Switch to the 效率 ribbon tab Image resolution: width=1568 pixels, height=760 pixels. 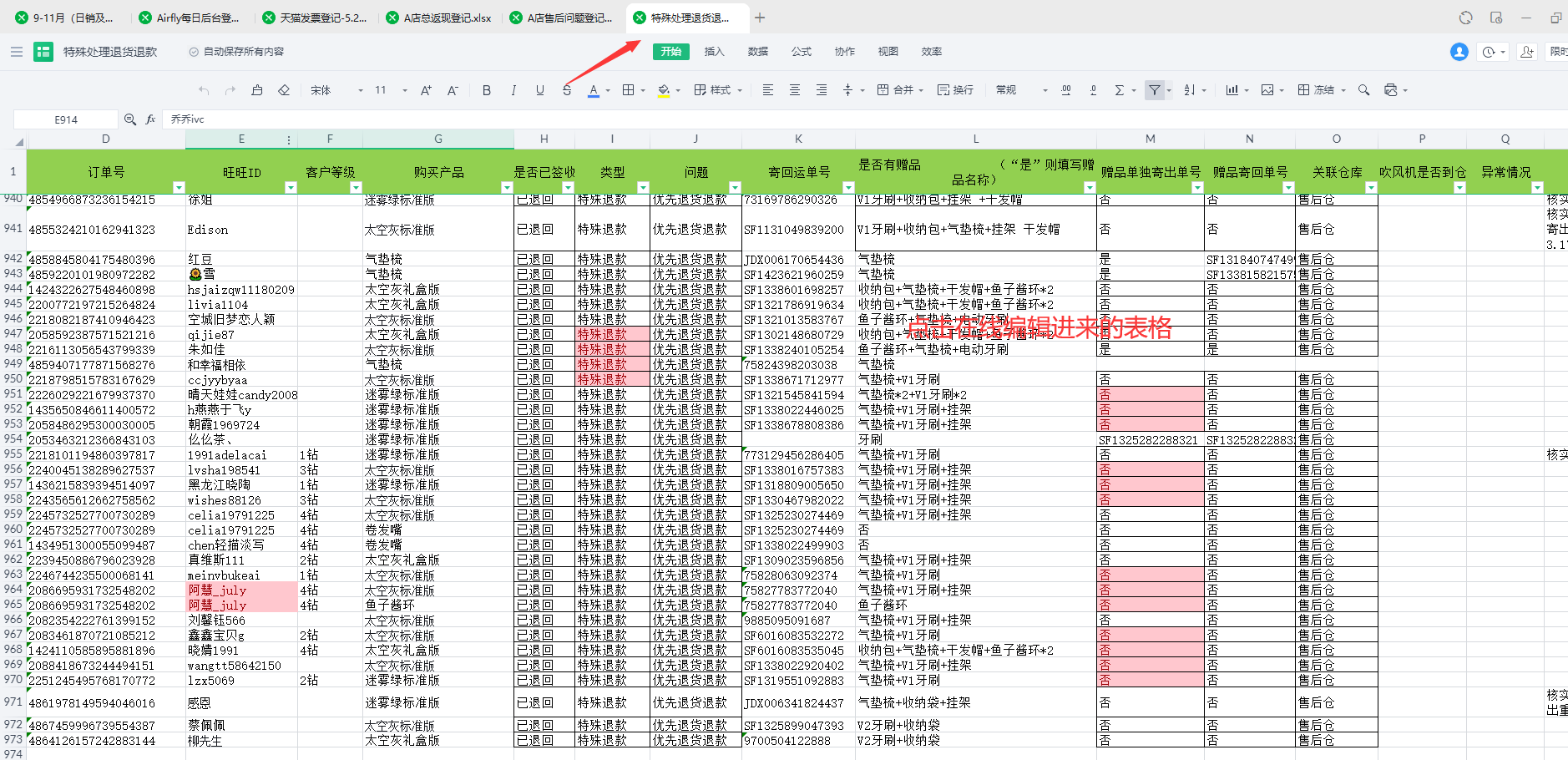[932, 52]
